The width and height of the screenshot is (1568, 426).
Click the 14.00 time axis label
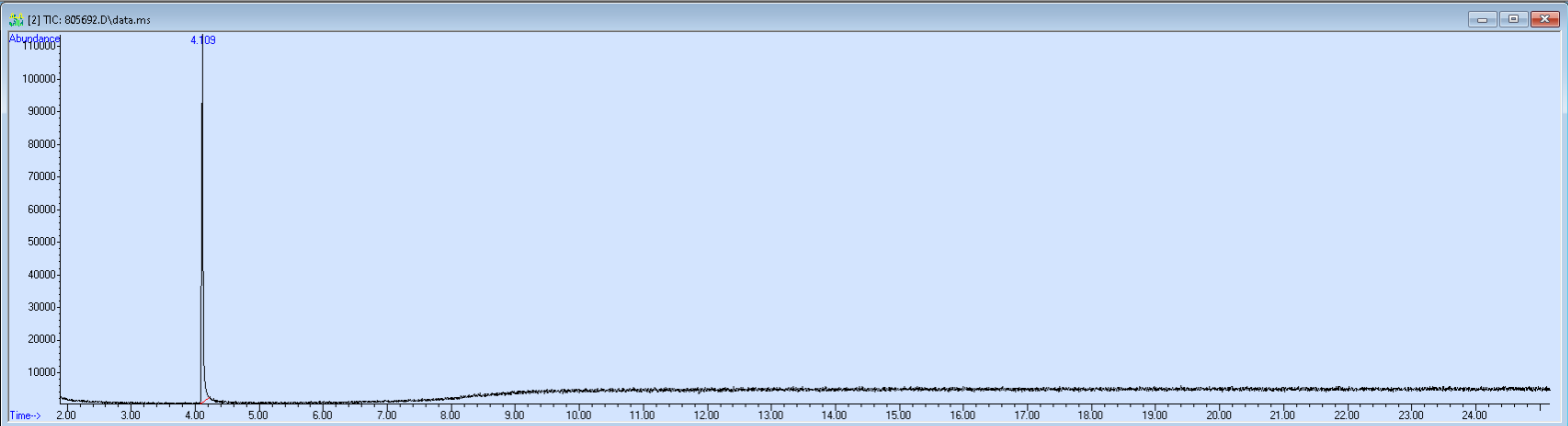point(834,415)
